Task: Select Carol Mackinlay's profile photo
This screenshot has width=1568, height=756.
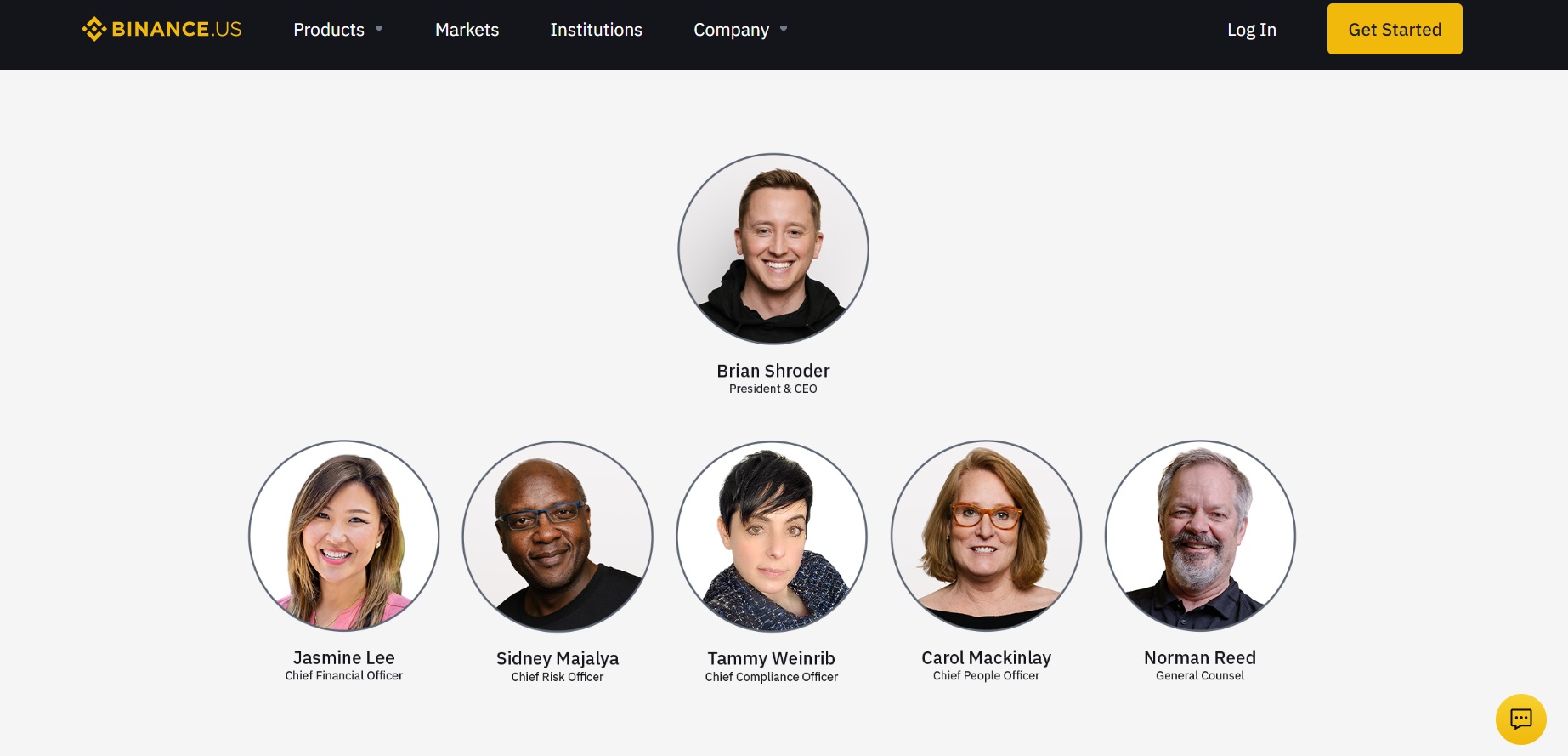Action: pos(986,536)
